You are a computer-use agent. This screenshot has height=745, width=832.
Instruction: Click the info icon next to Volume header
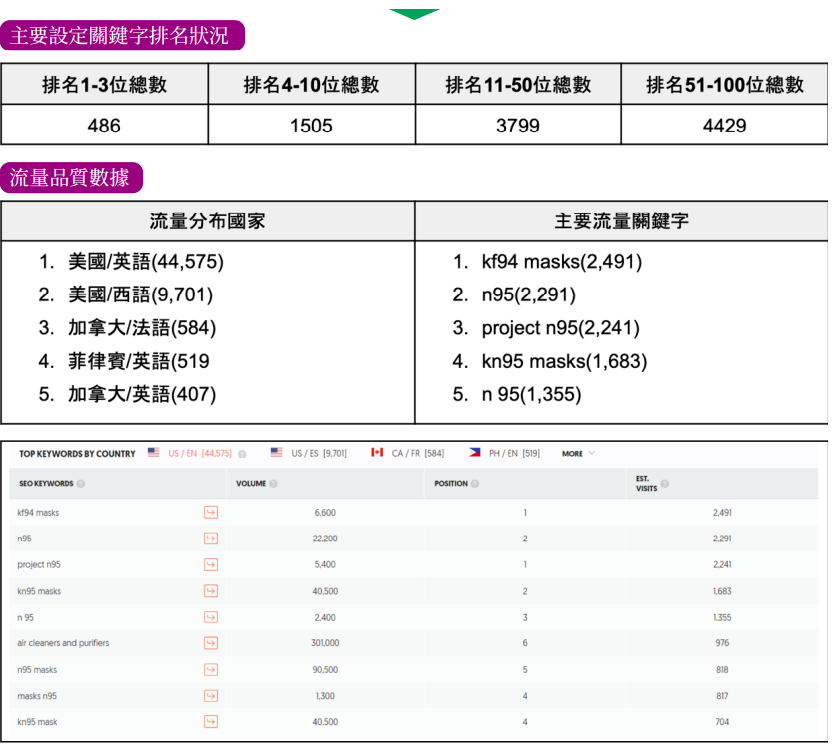(x=273, y=484)
